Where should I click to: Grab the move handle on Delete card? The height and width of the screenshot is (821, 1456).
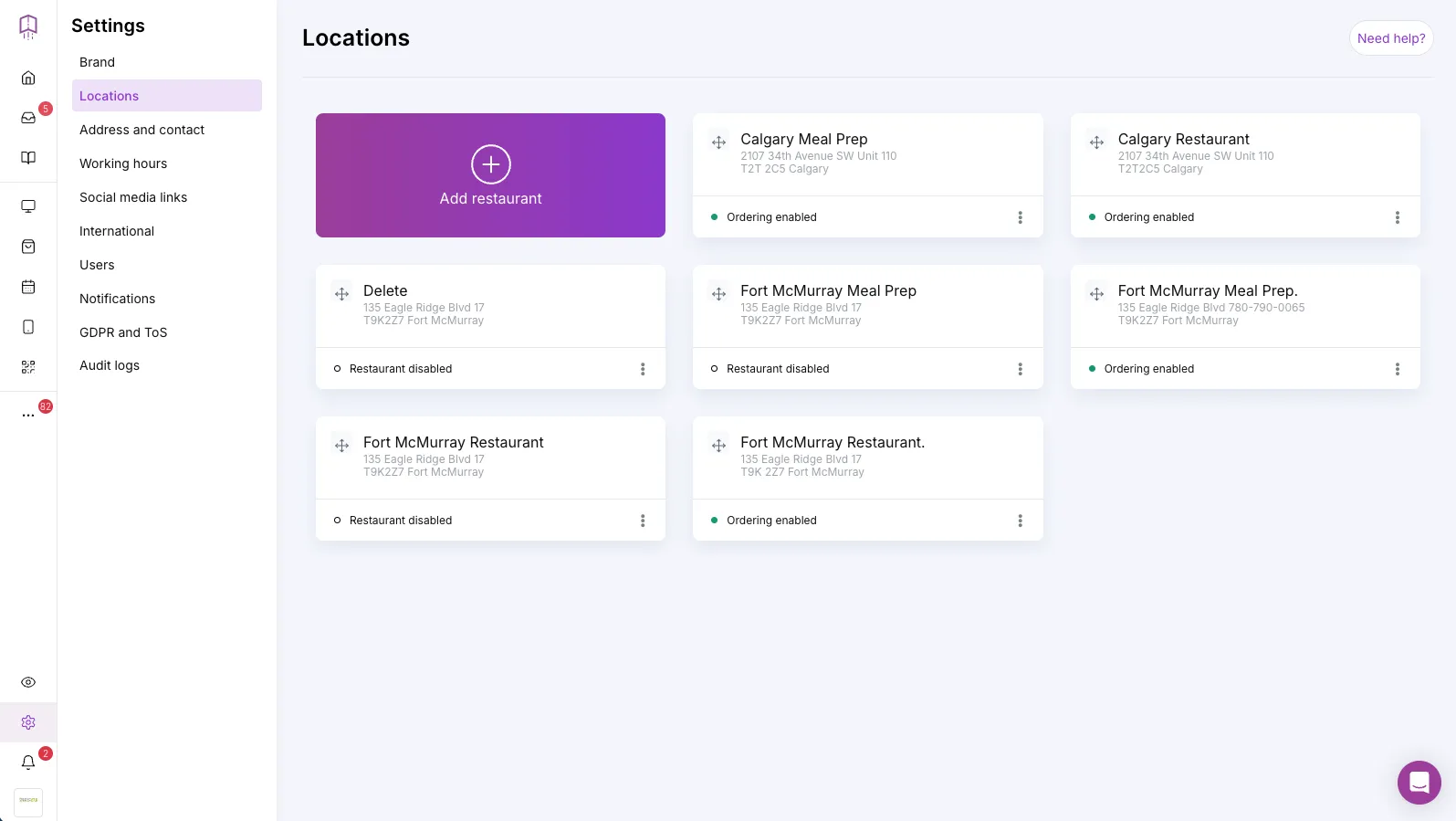(342, 294)
